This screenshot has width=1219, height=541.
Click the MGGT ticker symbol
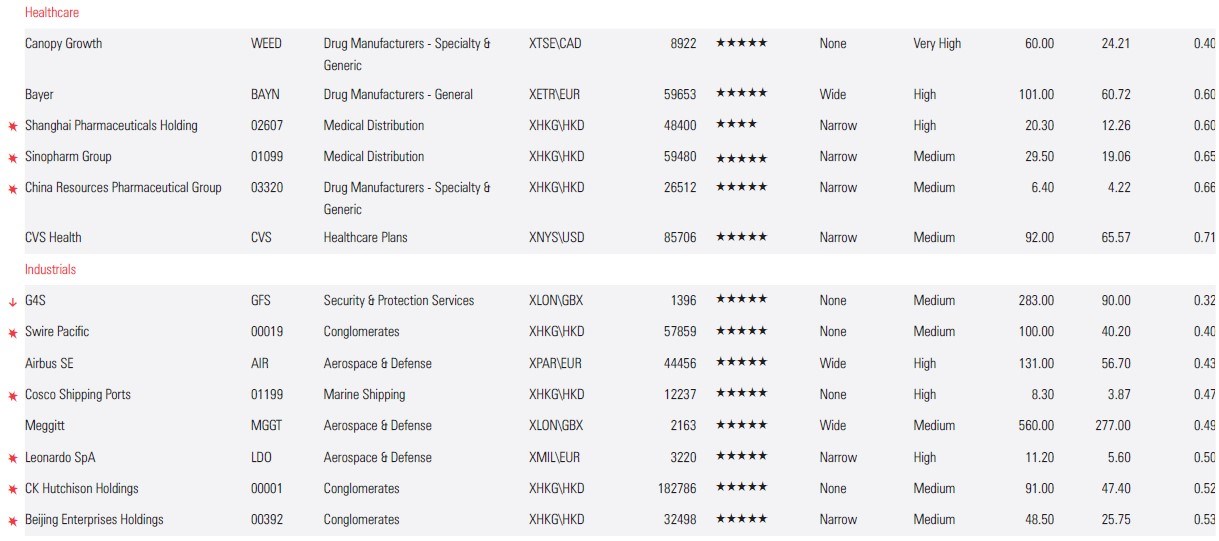coord(266,425)
